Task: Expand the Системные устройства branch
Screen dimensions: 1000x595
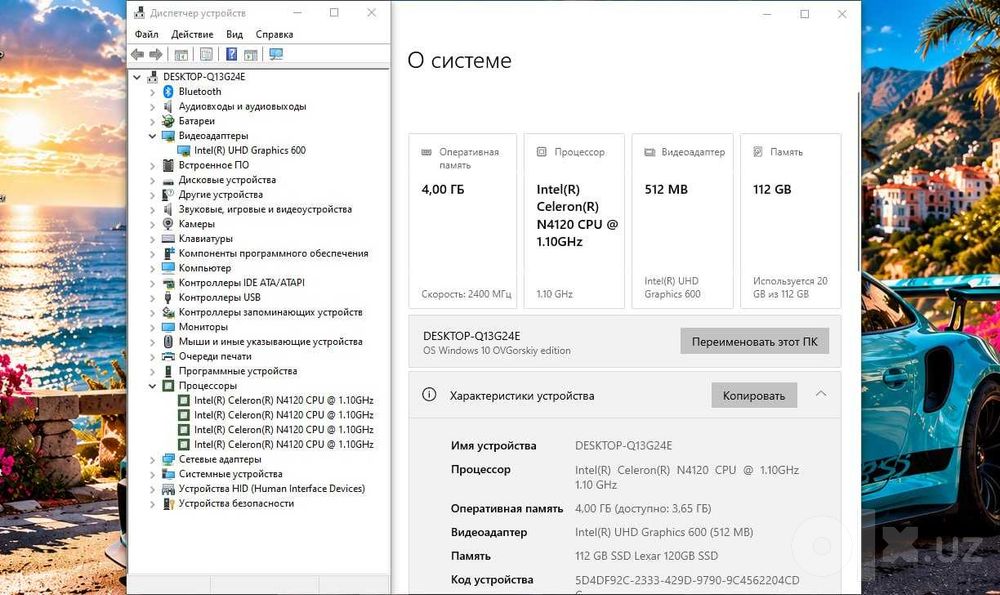Action: 152,474
